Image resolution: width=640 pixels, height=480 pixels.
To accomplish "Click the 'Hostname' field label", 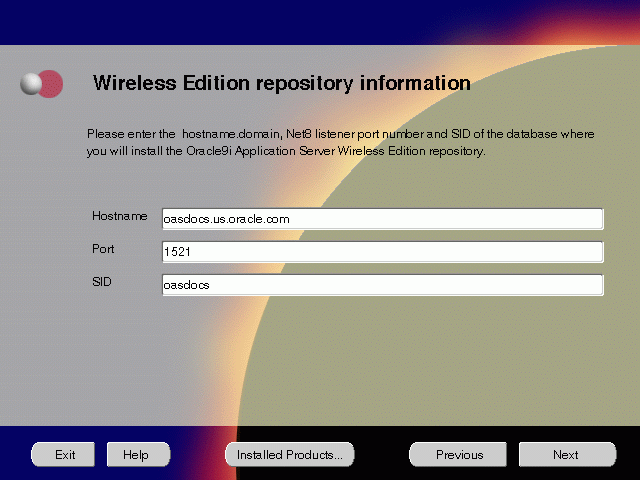I will tap(120, 216).
